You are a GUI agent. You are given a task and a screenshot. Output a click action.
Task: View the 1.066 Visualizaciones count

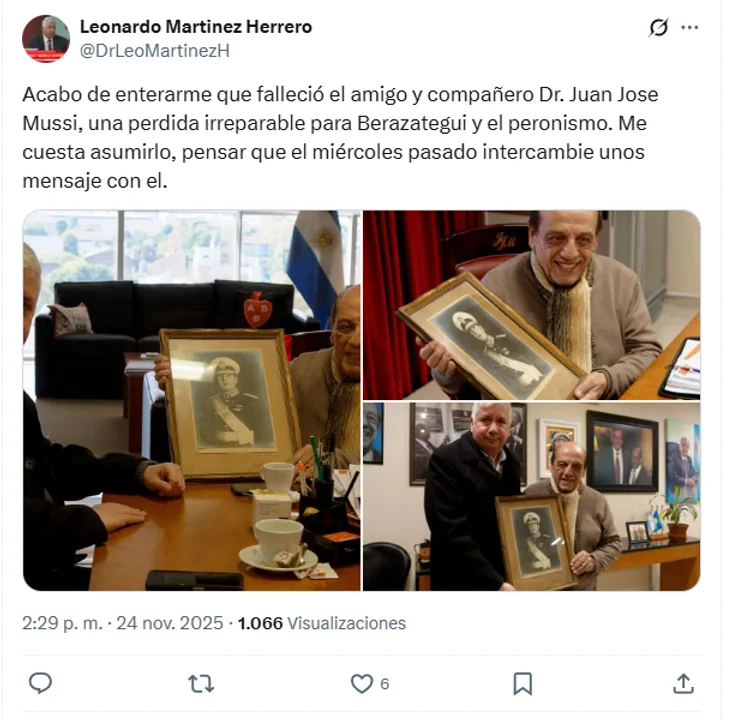pos(322,623)
